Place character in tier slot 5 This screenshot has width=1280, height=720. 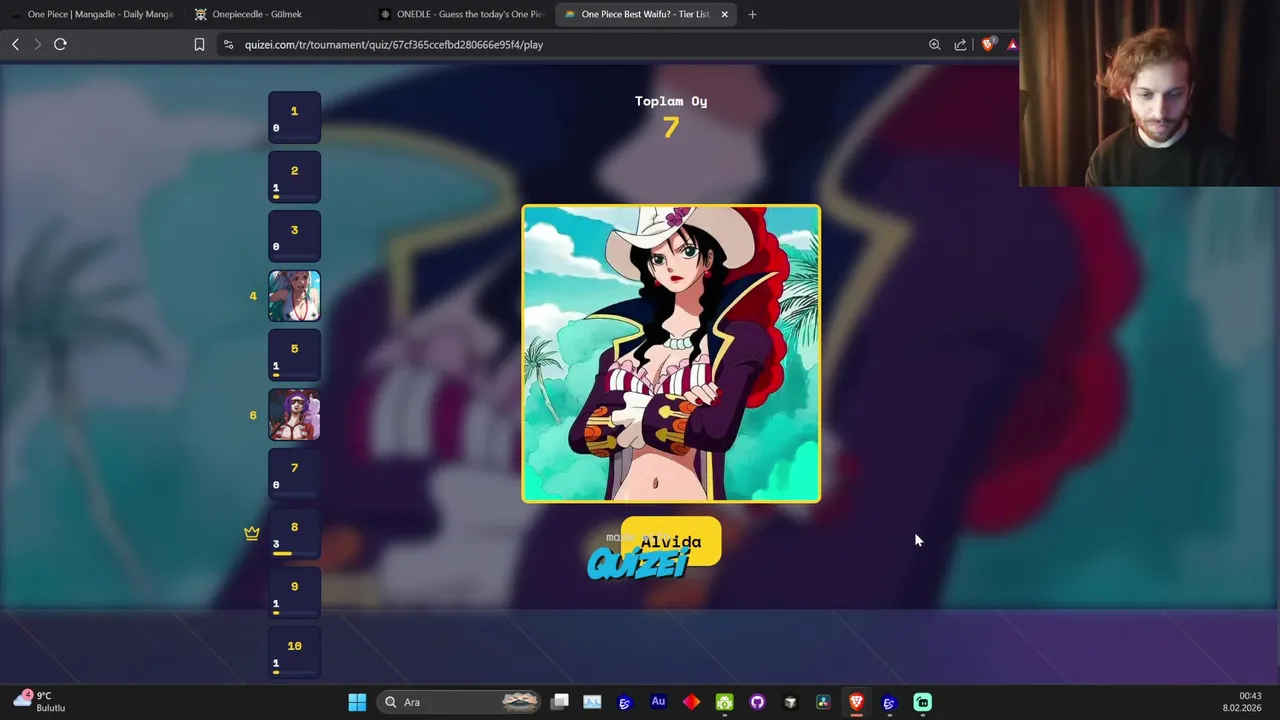(x=294, y=355)
